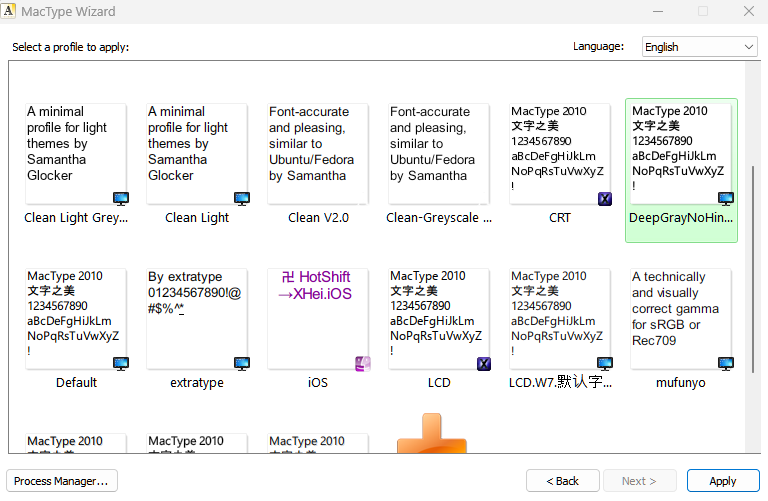This screenshot has height=501, width=768.
Task: Click the 'Clean Light' profile name
Action: point(197,217)
